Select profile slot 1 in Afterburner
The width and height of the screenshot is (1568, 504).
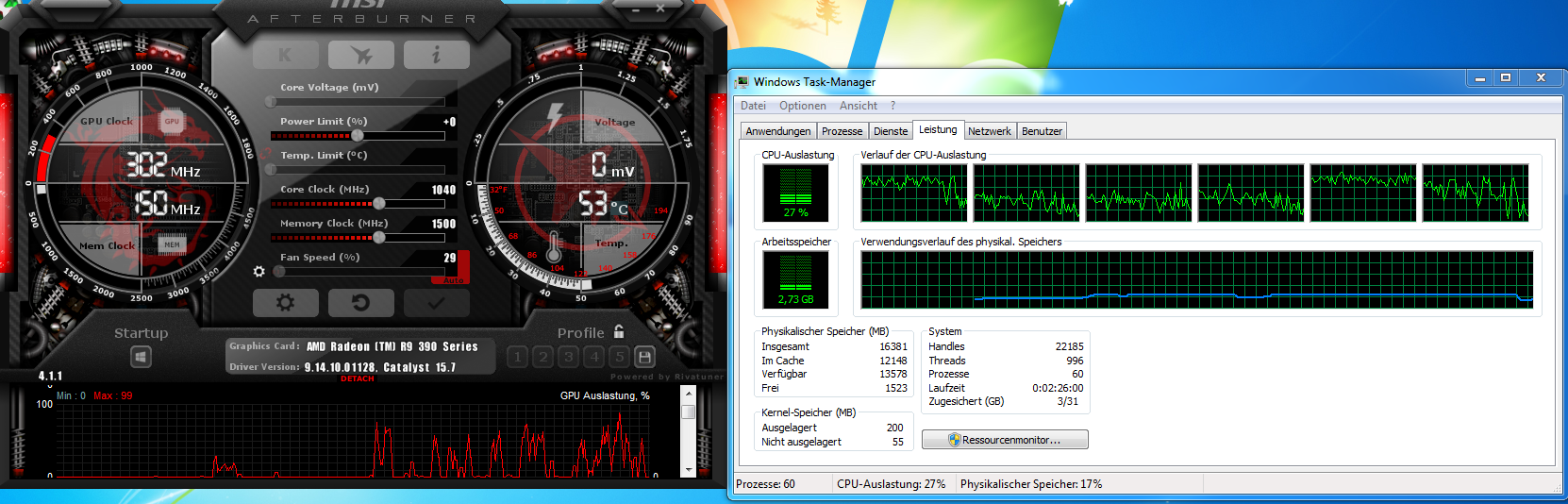click(x=517, y=357)
